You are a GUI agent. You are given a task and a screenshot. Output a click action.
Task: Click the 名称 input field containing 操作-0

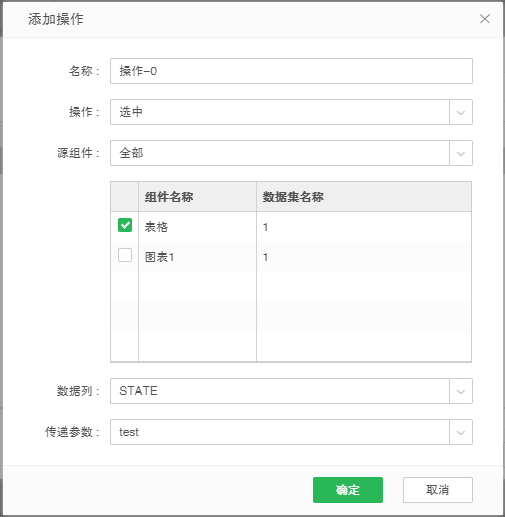click(x=291, y=71)
